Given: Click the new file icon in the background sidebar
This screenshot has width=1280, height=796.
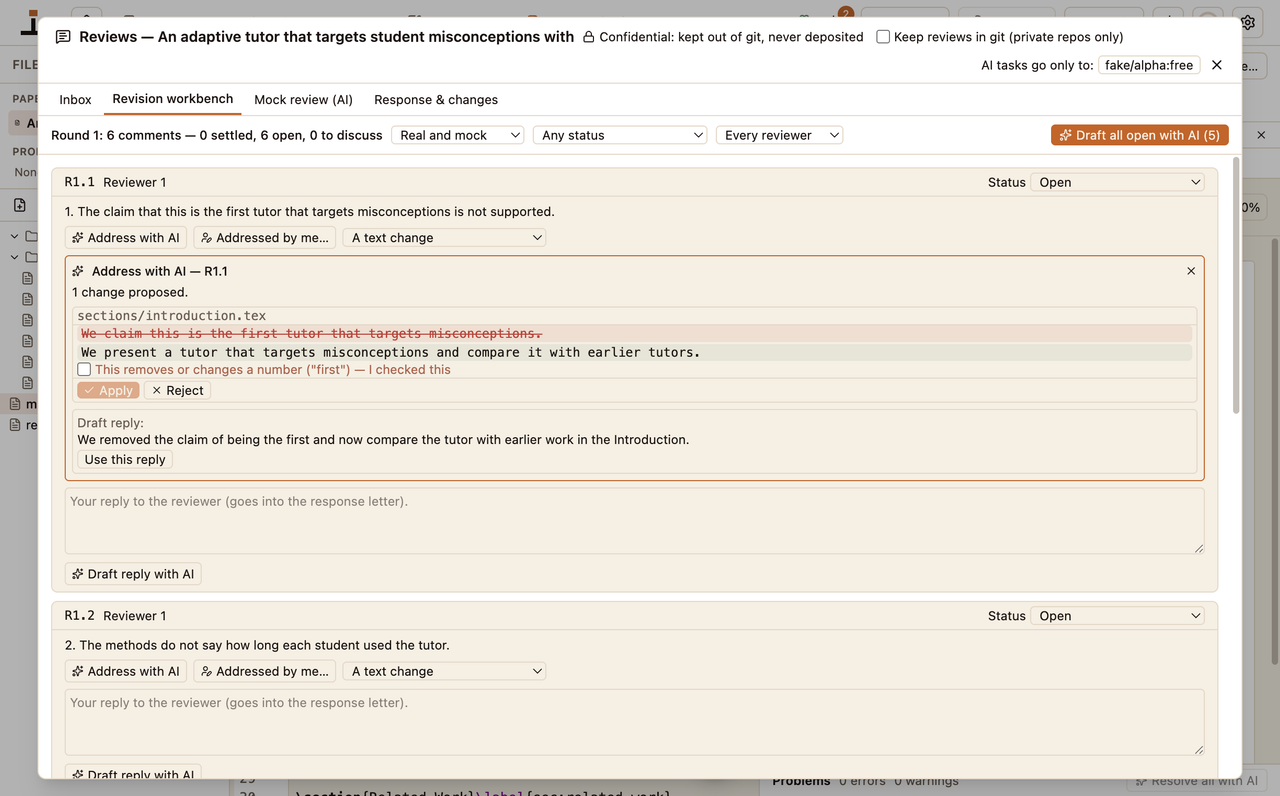Looking at the screenshot, I should [x=20, y=205].
